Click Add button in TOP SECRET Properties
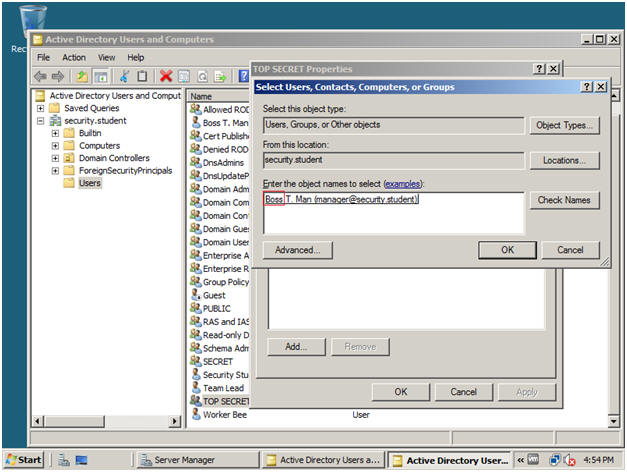This screenshot has width=627, height=472. tap(296, 346)
